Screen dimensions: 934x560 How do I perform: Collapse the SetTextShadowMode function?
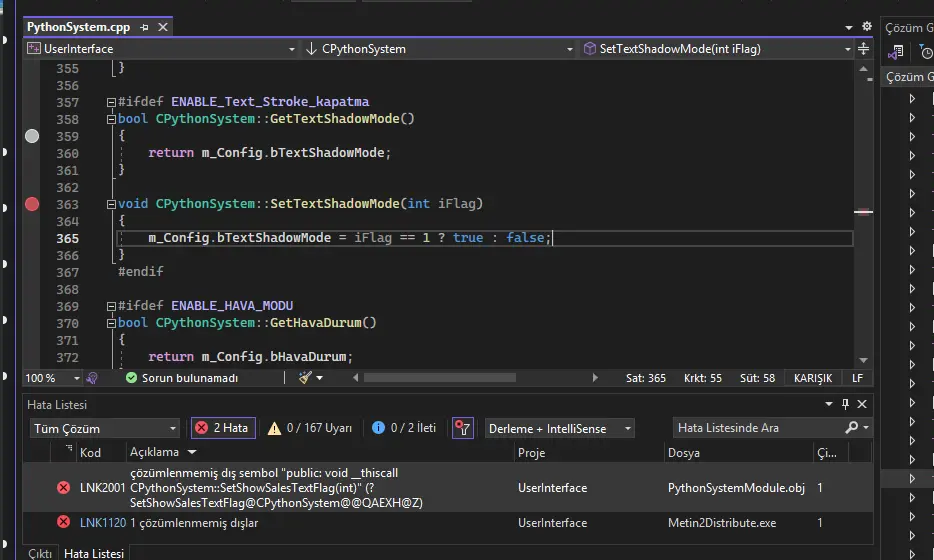pos(111,204)
